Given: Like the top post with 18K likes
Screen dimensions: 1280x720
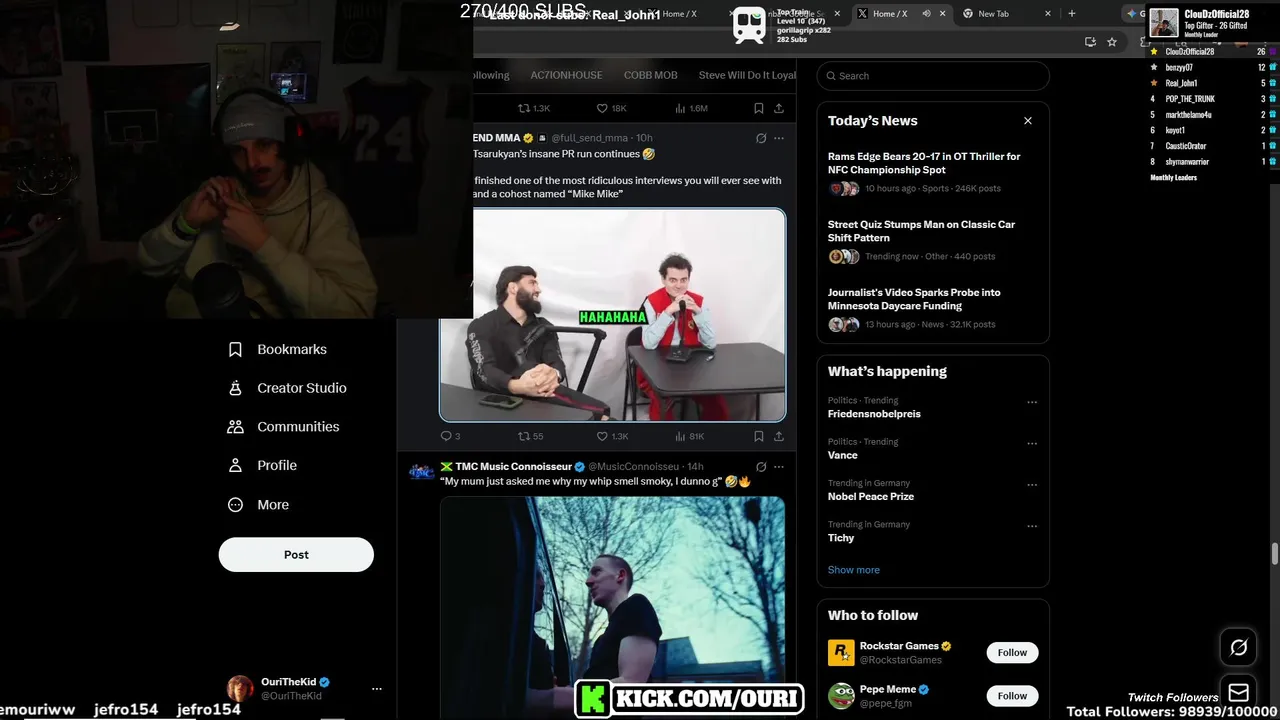Looking at the screenshot, I should (611, 108).
